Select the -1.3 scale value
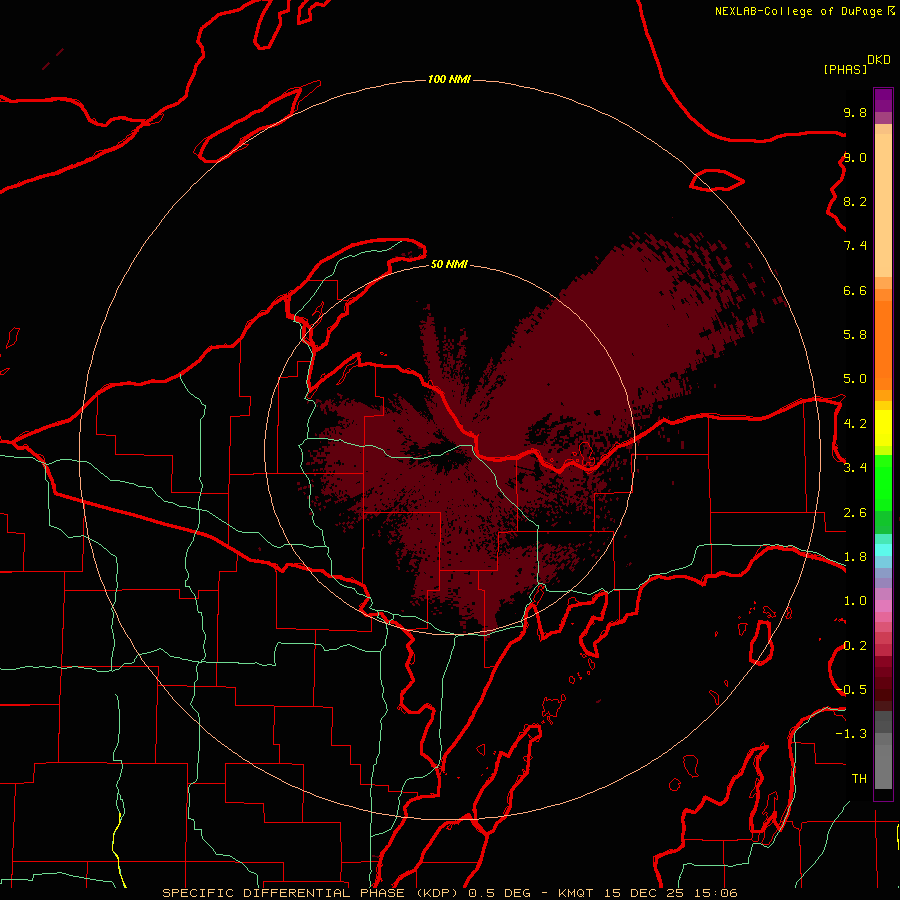This screenshot has height=900, width=900. pyautogui.click(x=851, y=734)
